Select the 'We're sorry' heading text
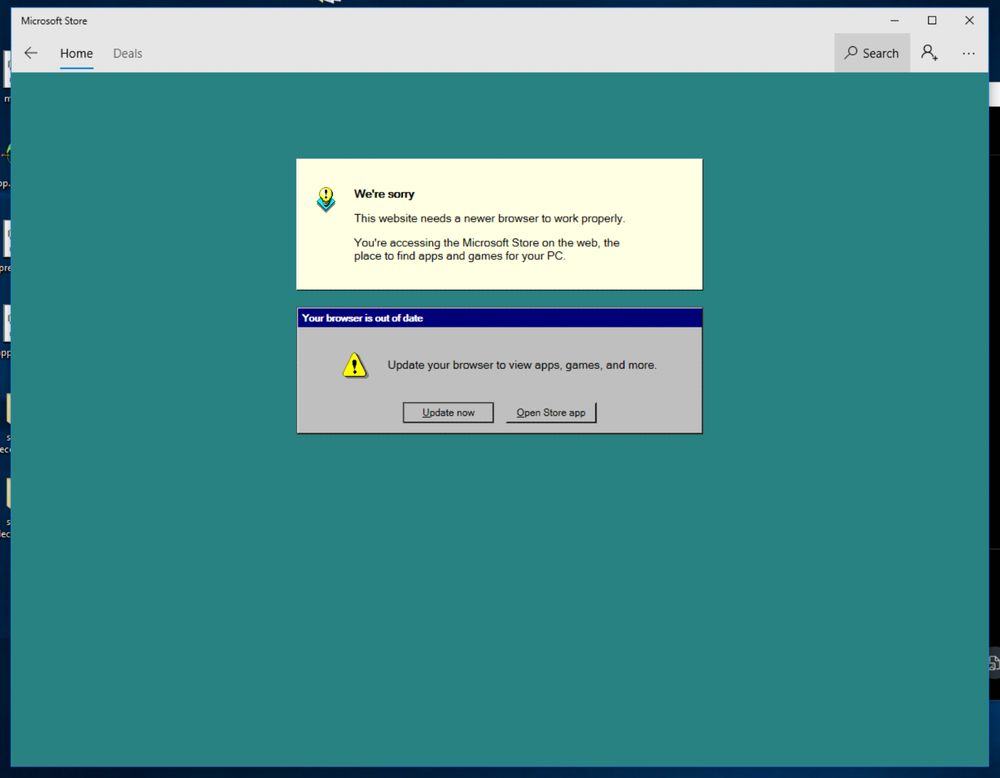 pyautogui.click(x=384, y=194)
